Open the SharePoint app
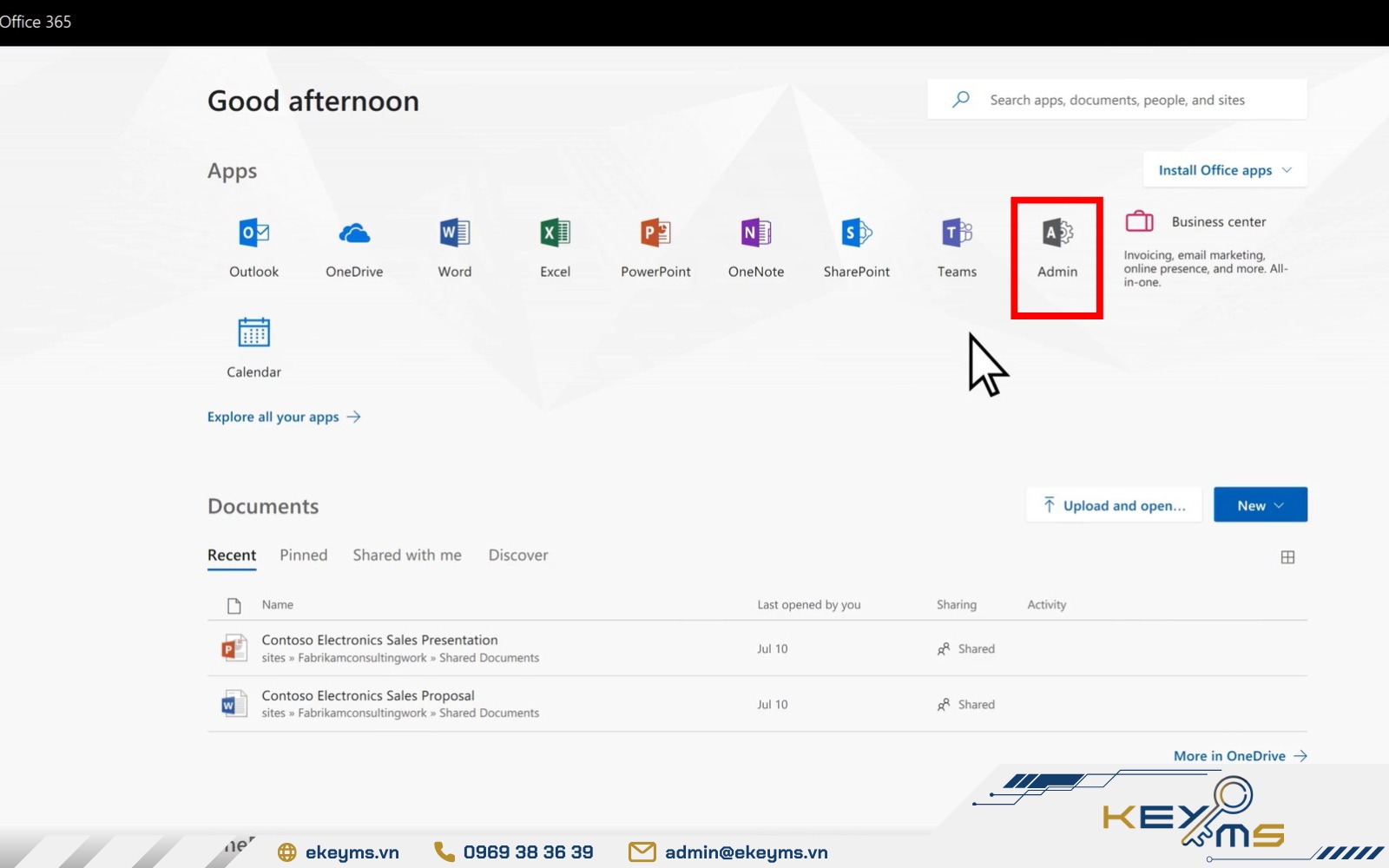1389x868 pixels. pyautogui.click(x=857, y=247)
